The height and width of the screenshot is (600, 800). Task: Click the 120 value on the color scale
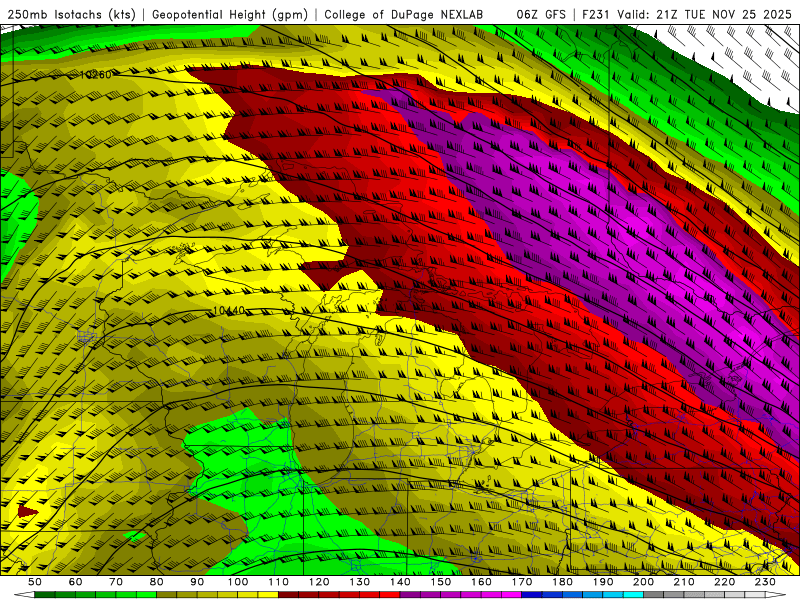pyautogui.click(x=319, y=582)
